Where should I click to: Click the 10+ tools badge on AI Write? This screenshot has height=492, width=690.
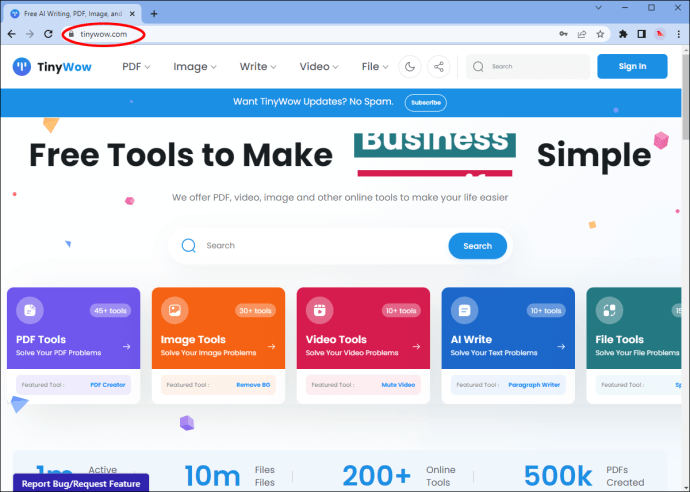546,311
